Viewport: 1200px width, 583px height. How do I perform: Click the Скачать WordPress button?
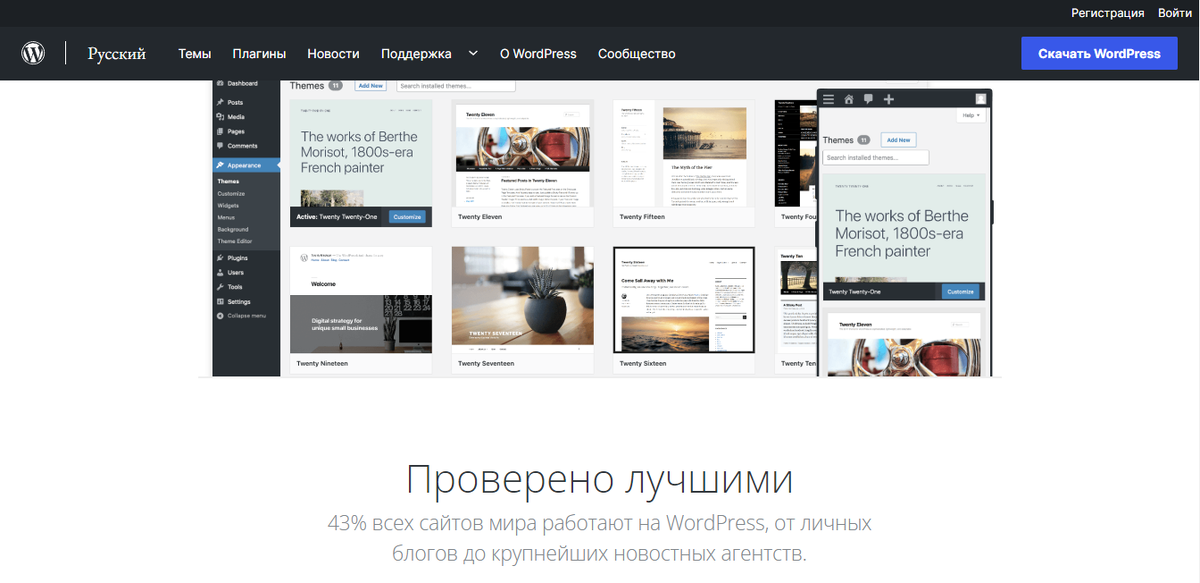pyautogui.click(x=1099, y=53)
